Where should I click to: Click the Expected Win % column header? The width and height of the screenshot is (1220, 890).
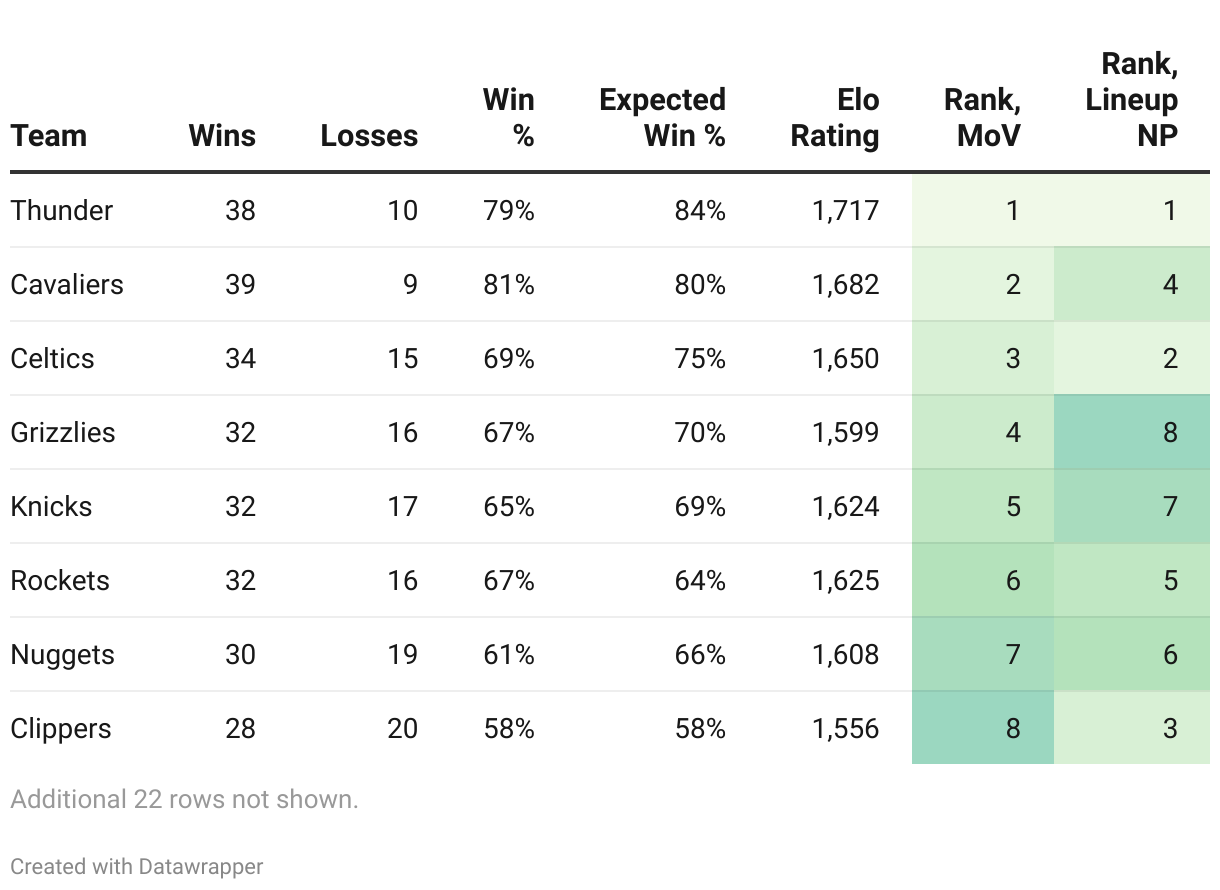(x=662, y=118)
